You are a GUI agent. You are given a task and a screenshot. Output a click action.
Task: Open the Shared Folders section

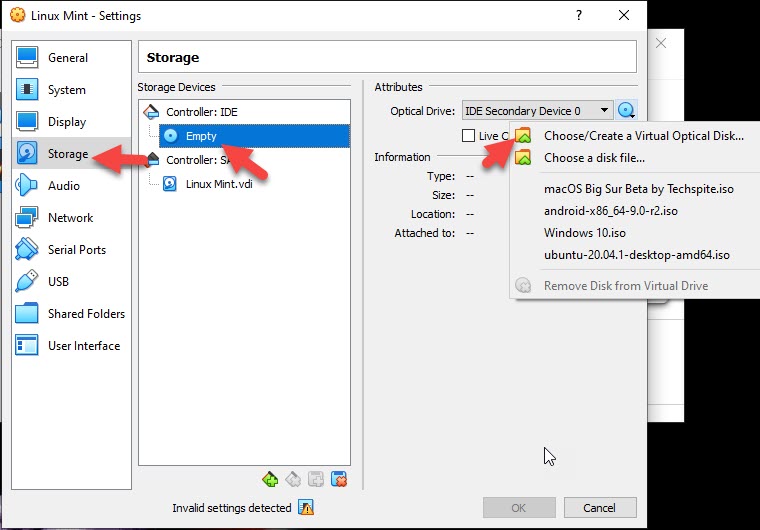85,314
